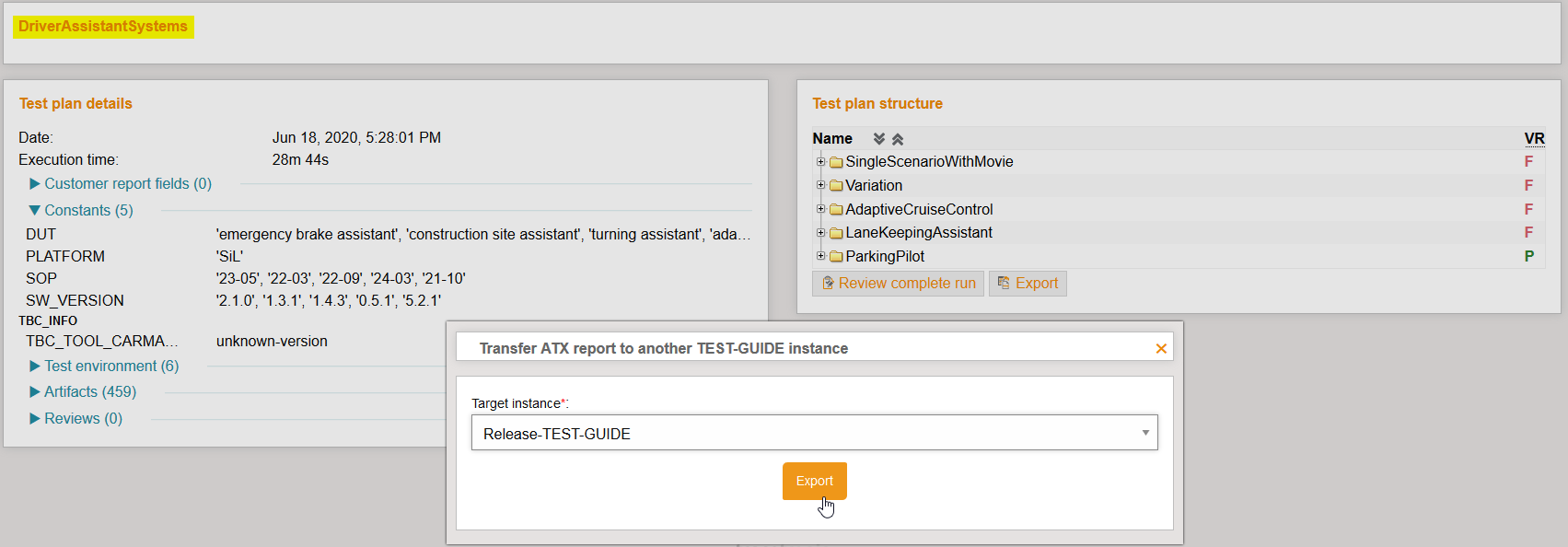Viewport: 1568px width, 547px height.
Task: Click the P verdict for ParkingPilot
Action: (1528, 256)
